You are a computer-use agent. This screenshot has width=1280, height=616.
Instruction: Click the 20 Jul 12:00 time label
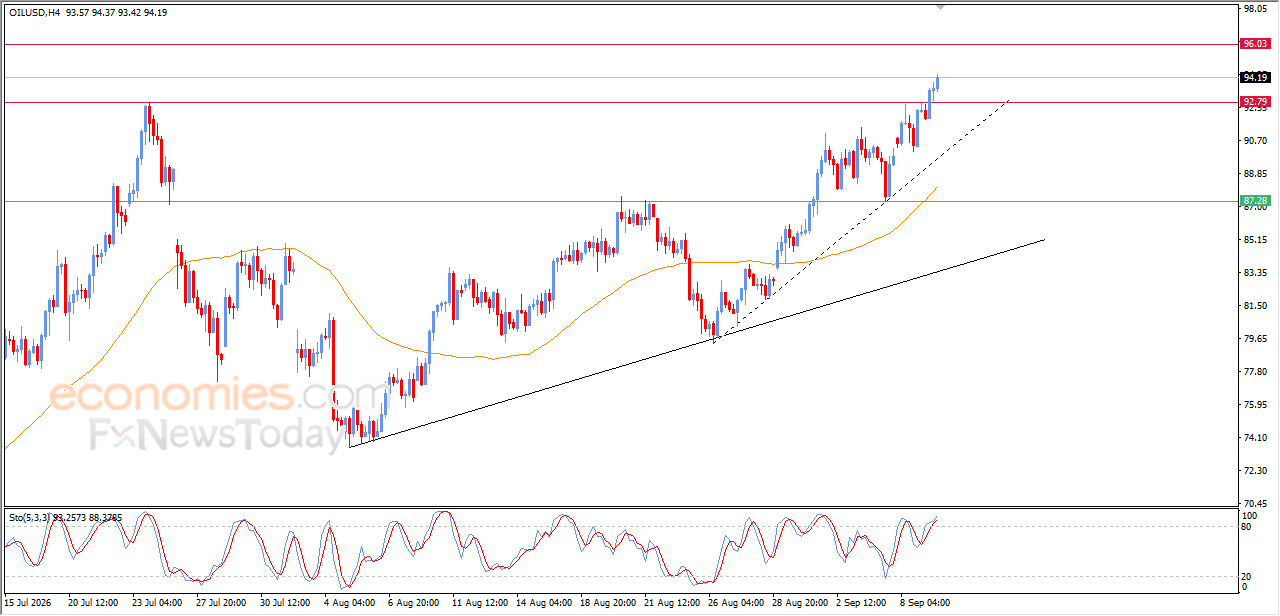(93, 603)
